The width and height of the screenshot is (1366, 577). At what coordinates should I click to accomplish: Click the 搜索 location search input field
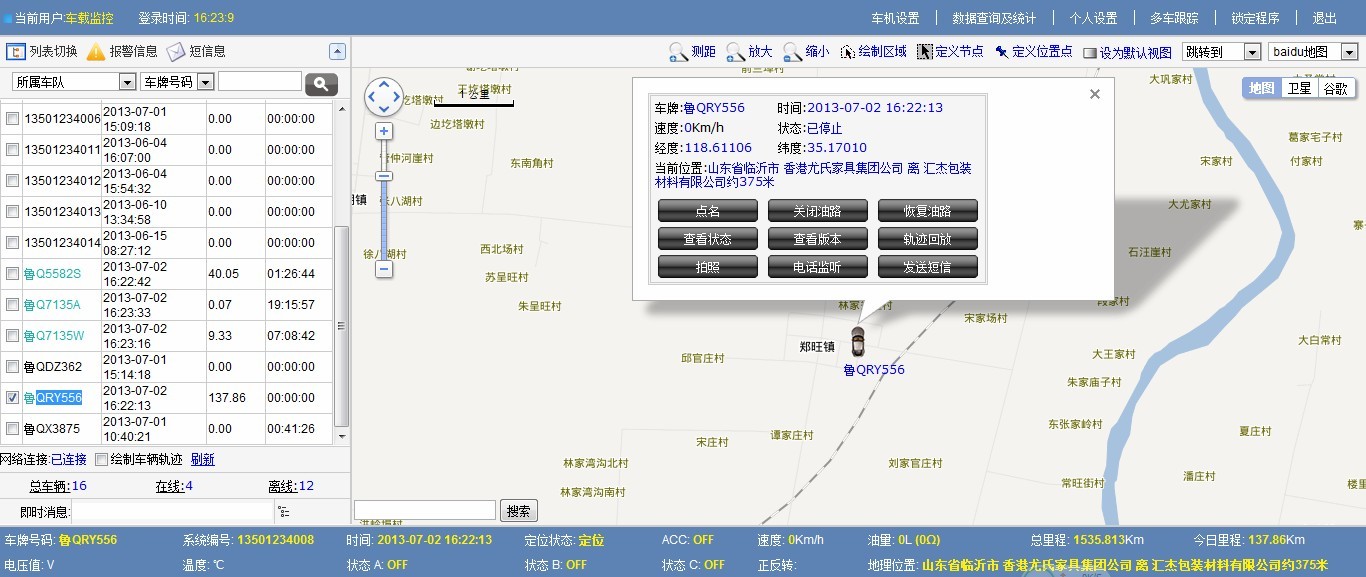(424, 510)
